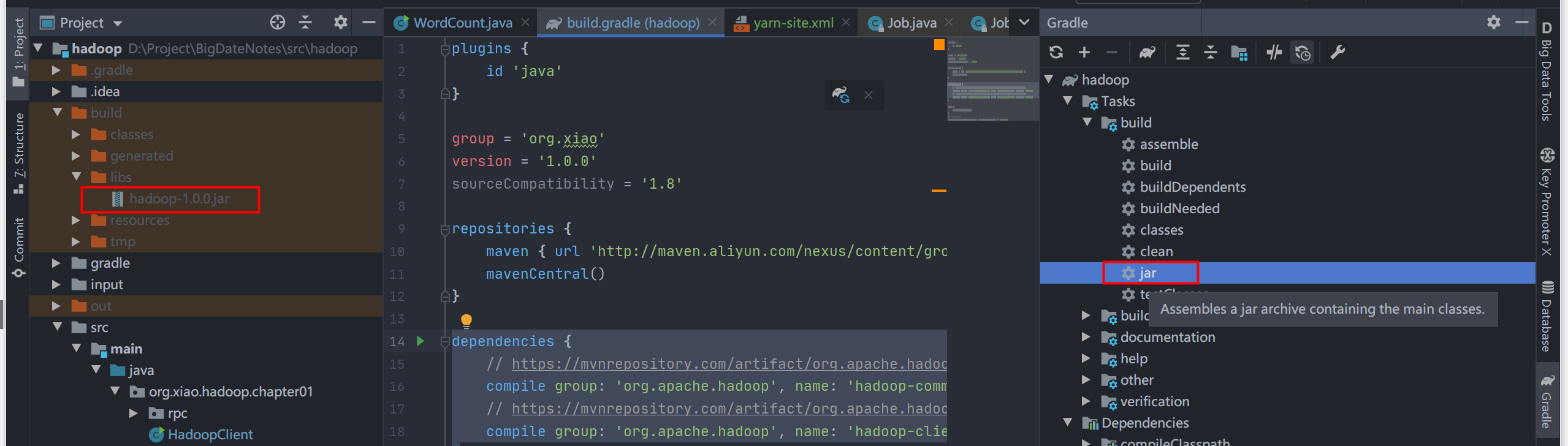This screenshot has width=1568, height=446.
Task: Collapse Tasks node in Gradle panel
Action: click(x=1068, y=100)
